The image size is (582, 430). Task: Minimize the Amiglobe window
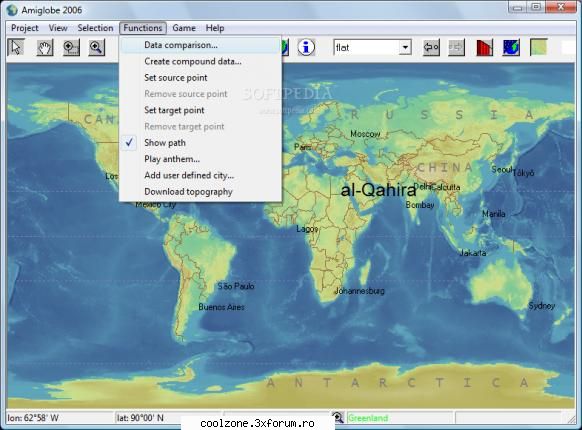[518, 7]
